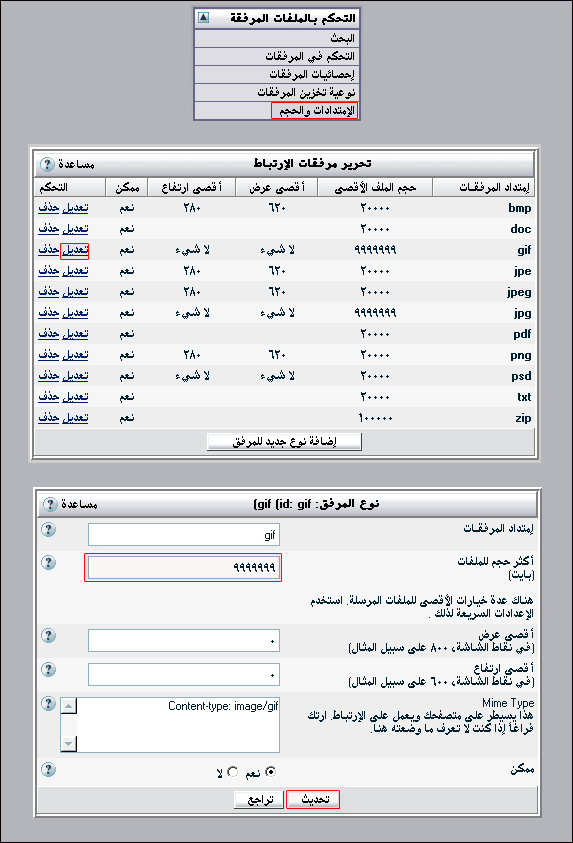
Task: Click أقصى ارتفاع column header
Action: click(x=191, y=187)
